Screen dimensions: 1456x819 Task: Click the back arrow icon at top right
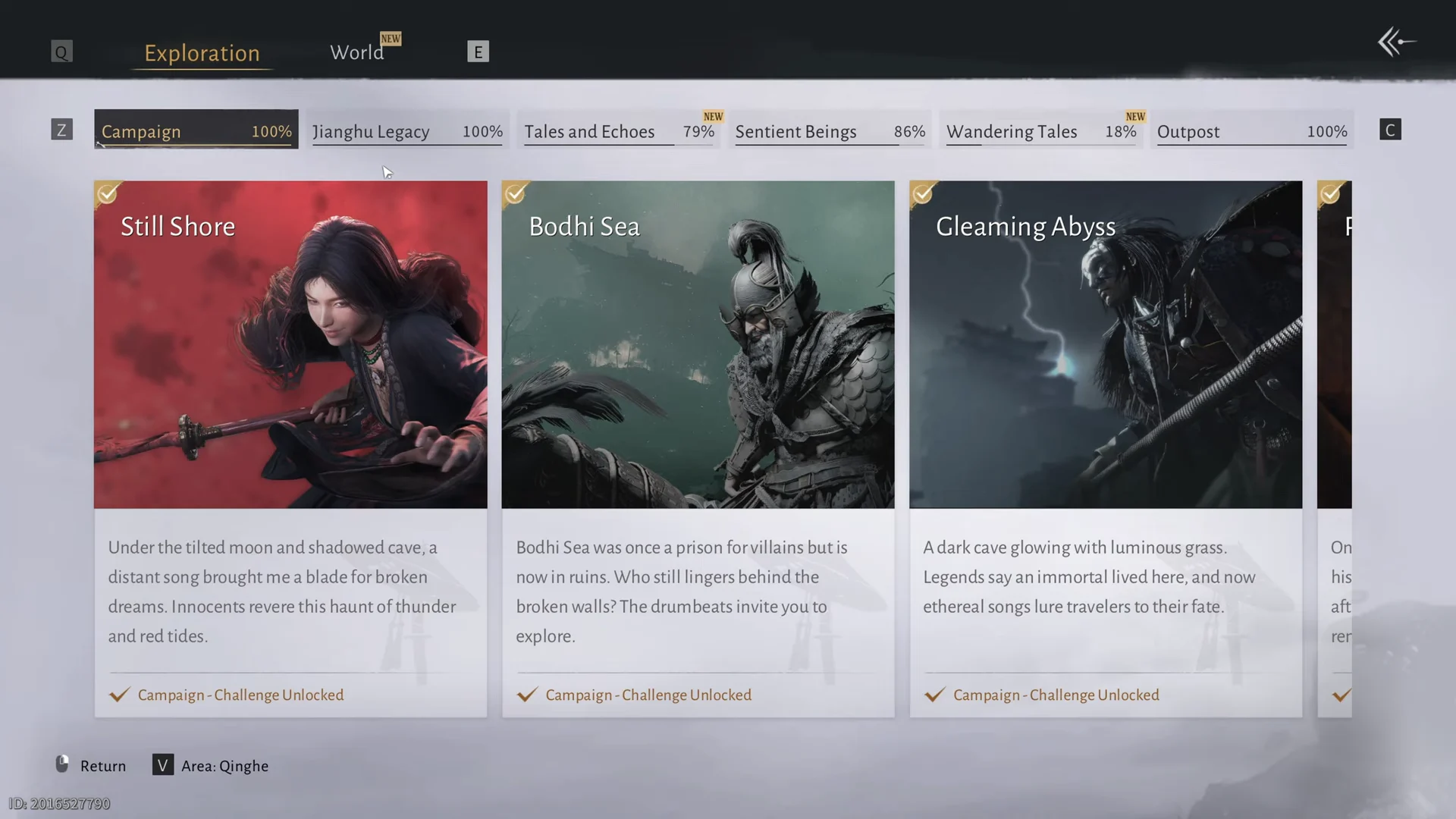(1396, 42)
